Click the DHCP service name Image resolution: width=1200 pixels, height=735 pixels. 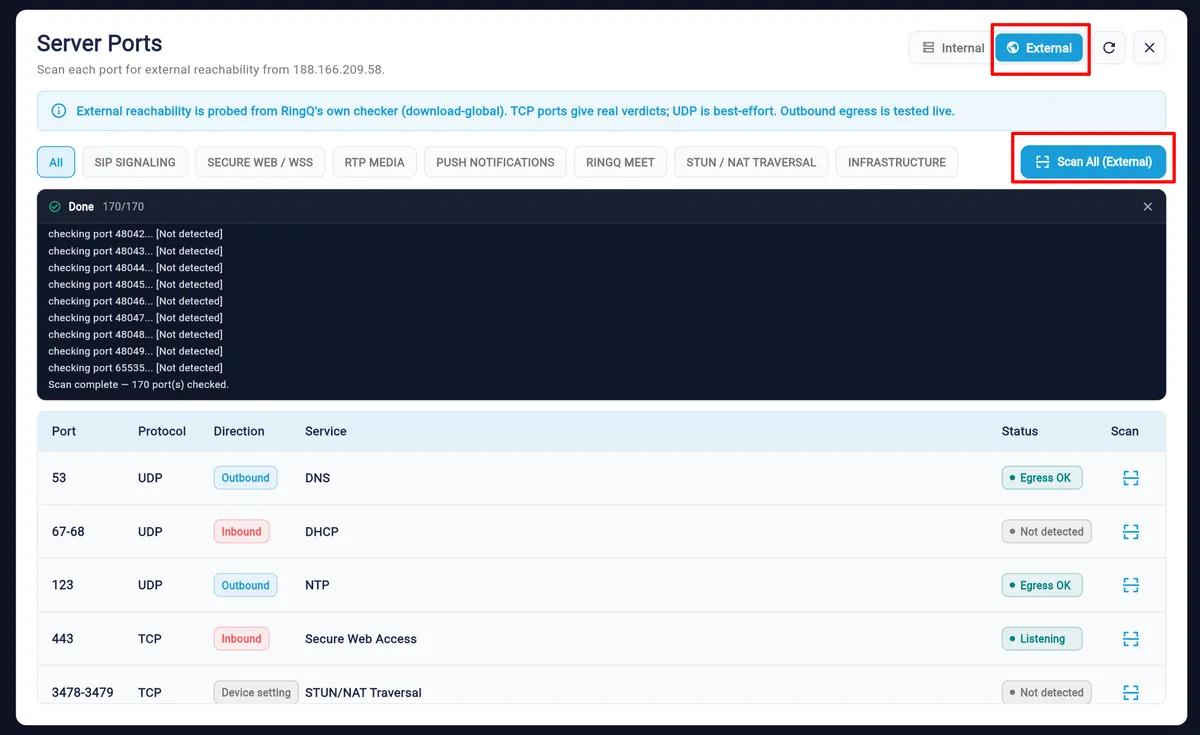[322, 532]
